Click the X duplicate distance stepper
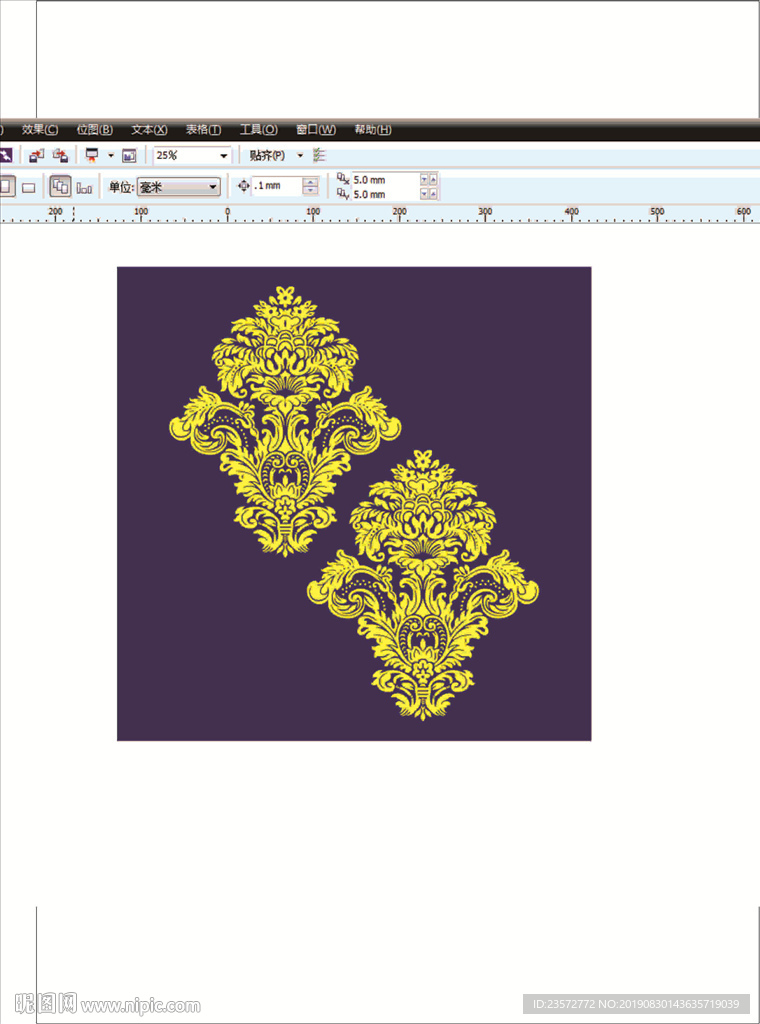The height and width of the screenshot is (1024, 760). coord(428,180)
